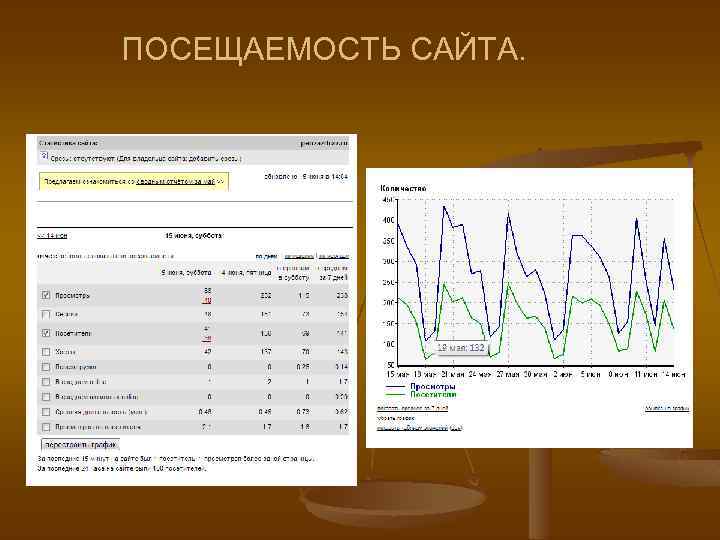
Task: Click the 'за 7 дней' column header
Action: tap(334, 277)
